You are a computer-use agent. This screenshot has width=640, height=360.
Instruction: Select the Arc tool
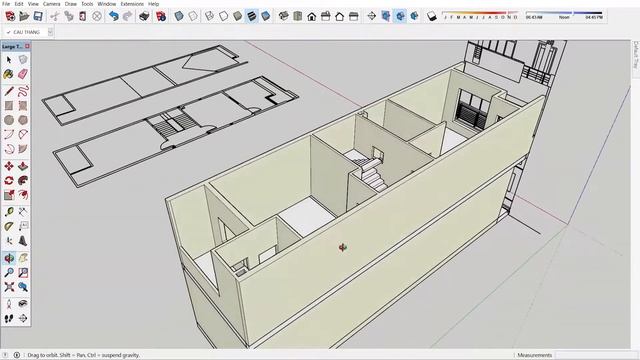point(9,134)
